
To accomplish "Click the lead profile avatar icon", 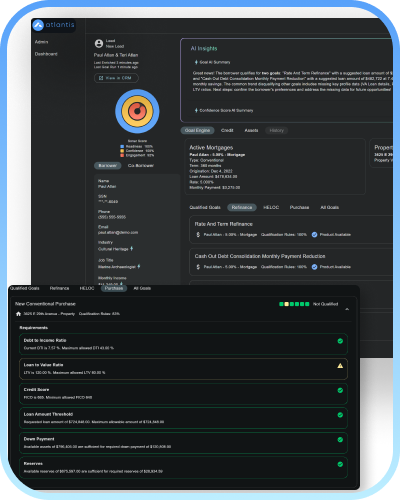I will tap(99, 43).
